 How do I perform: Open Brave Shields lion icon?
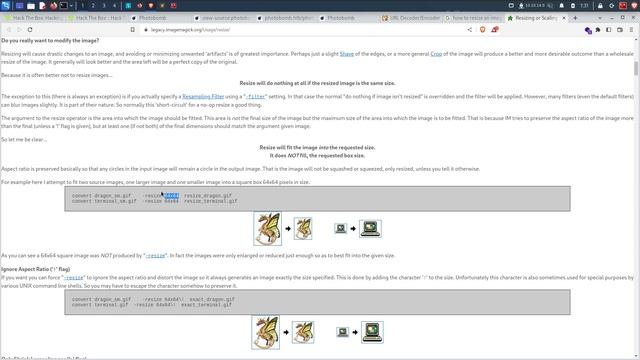pyautogui.click(x=482, y=29)
